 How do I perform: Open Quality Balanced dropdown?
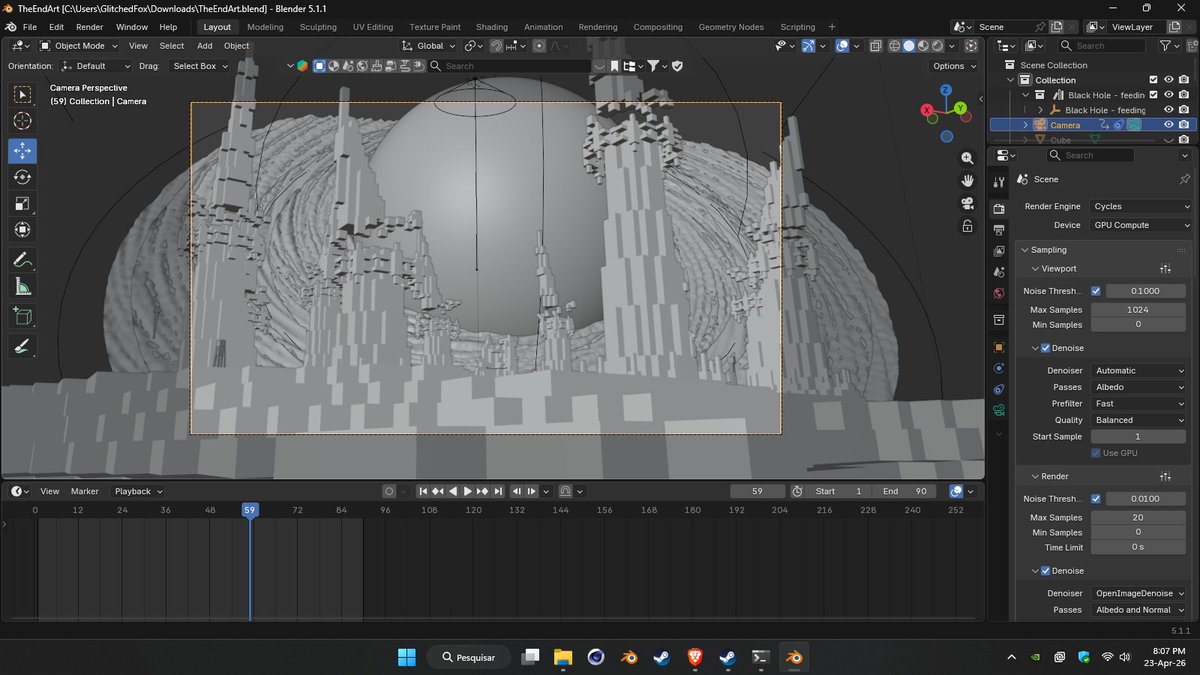click(1139, 420)
